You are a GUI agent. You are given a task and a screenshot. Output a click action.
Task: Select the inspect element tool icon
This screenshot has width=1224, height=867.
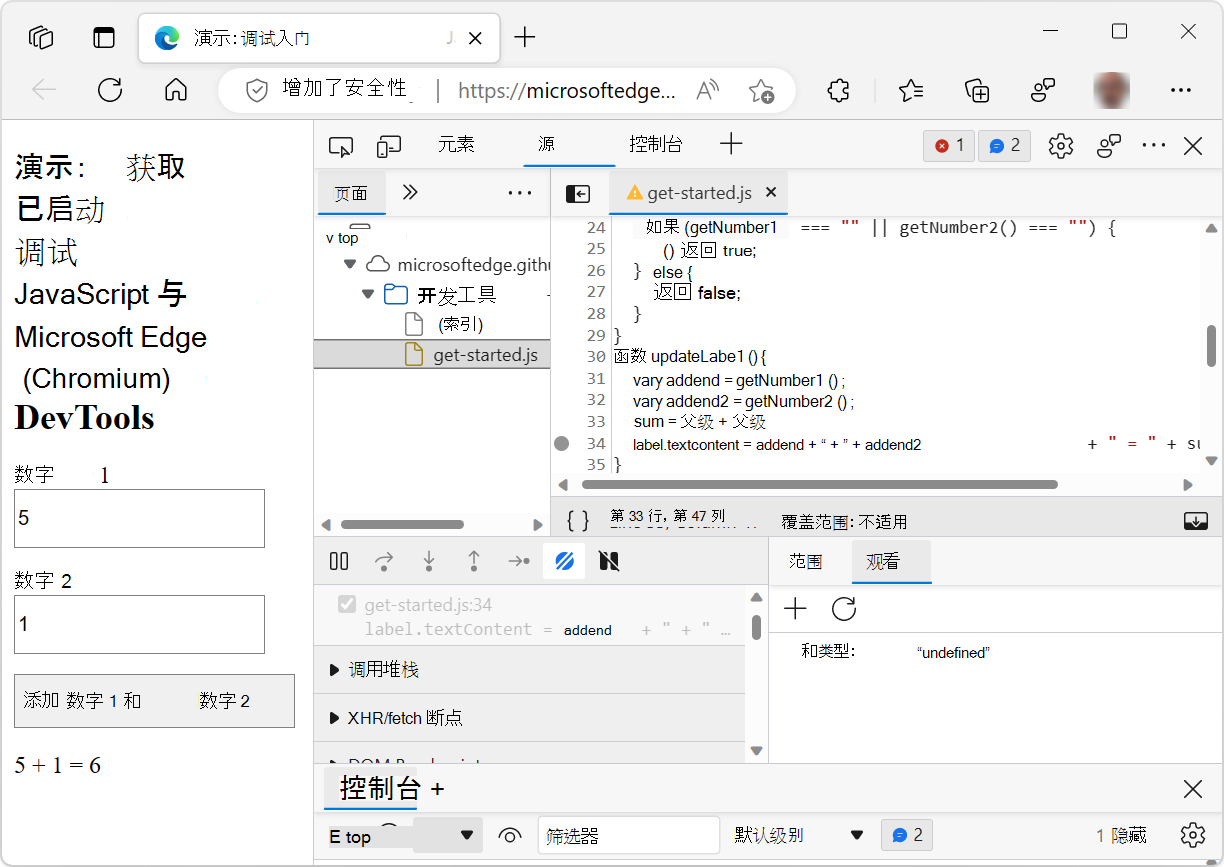pos(341,146)
